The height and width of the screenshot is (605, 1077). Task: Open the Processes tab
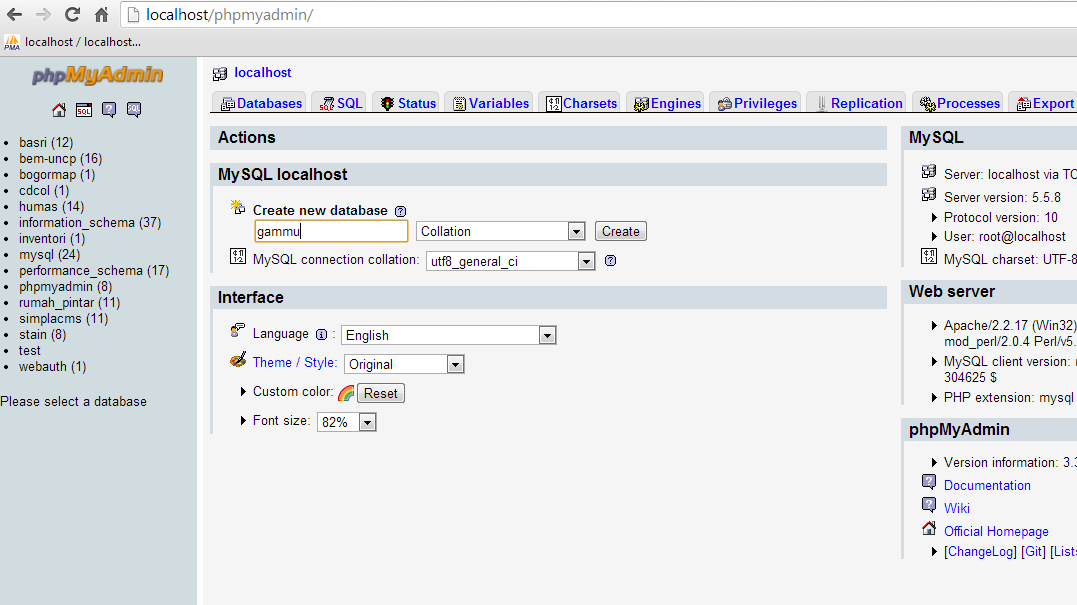coord(959,103)
